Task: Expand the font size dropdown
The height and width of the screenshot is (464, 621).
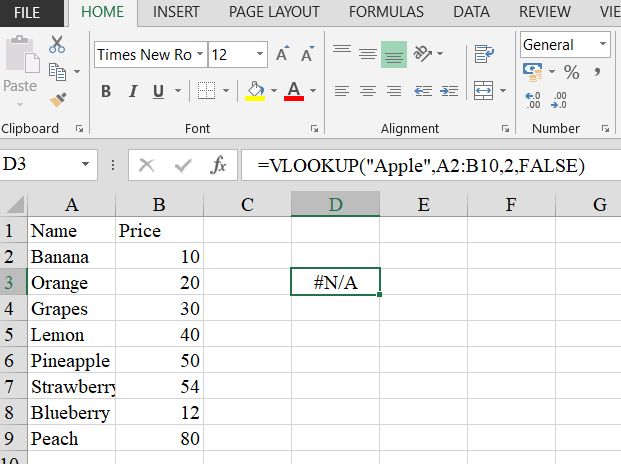Action: pyautogui.click(x=261, y=55)
